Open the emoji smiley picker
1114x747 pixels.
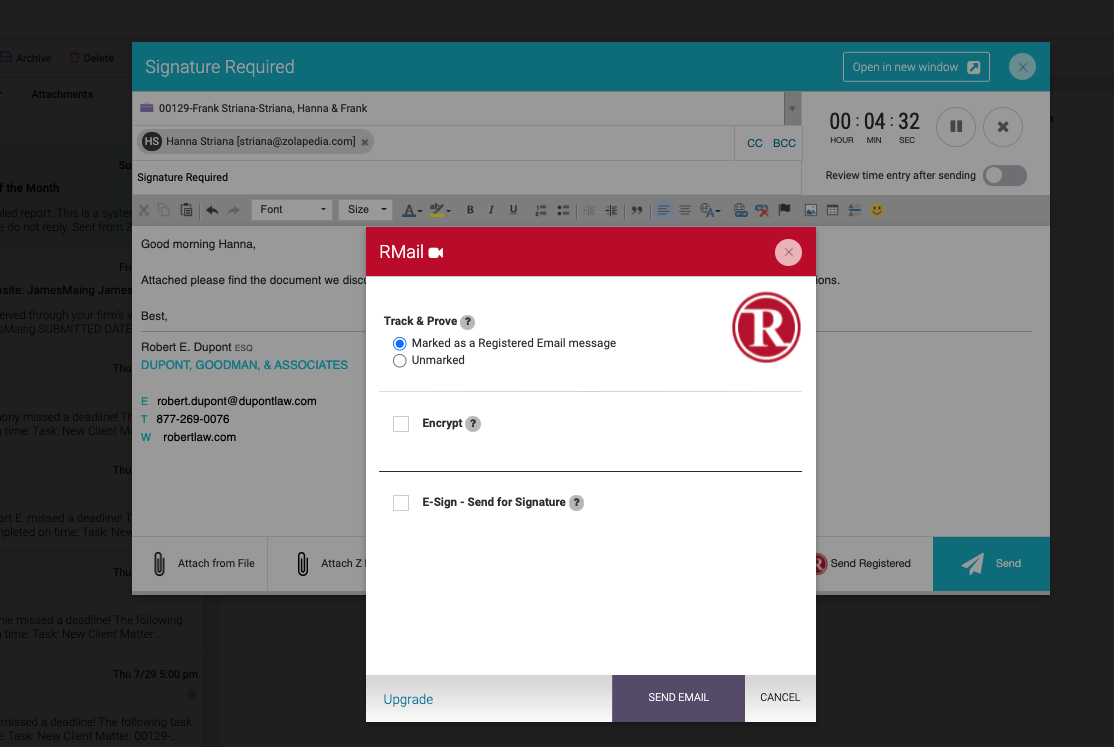pyautogui.click(x=877, y=210)
